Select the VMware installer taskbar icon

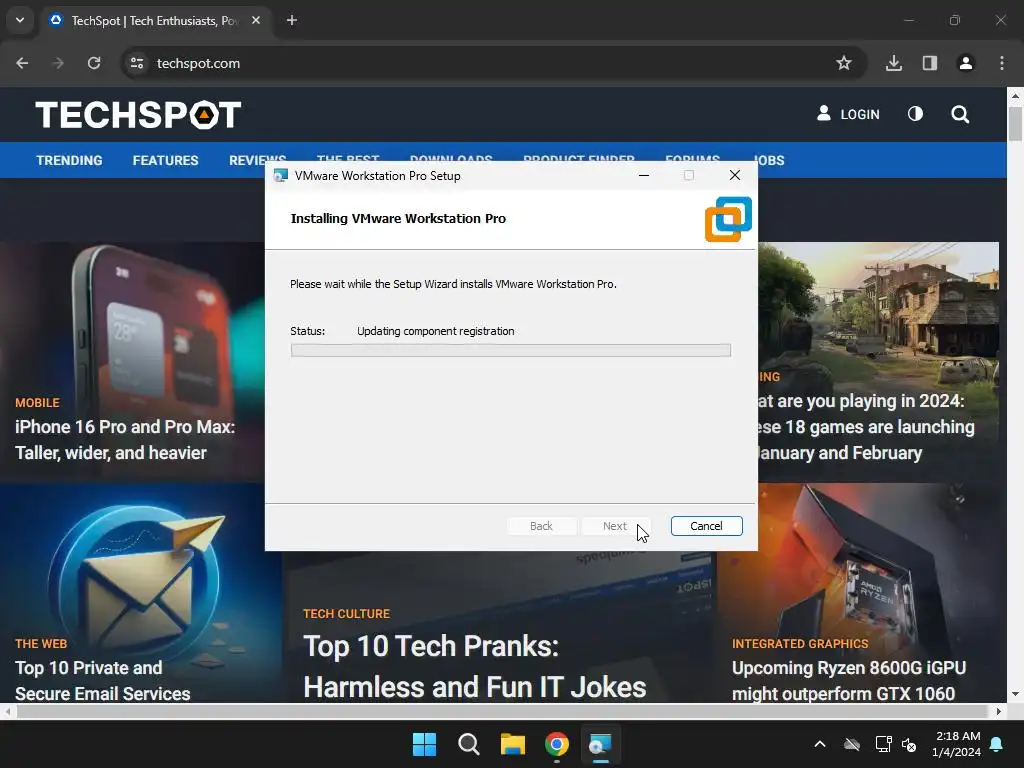[600, 744]
